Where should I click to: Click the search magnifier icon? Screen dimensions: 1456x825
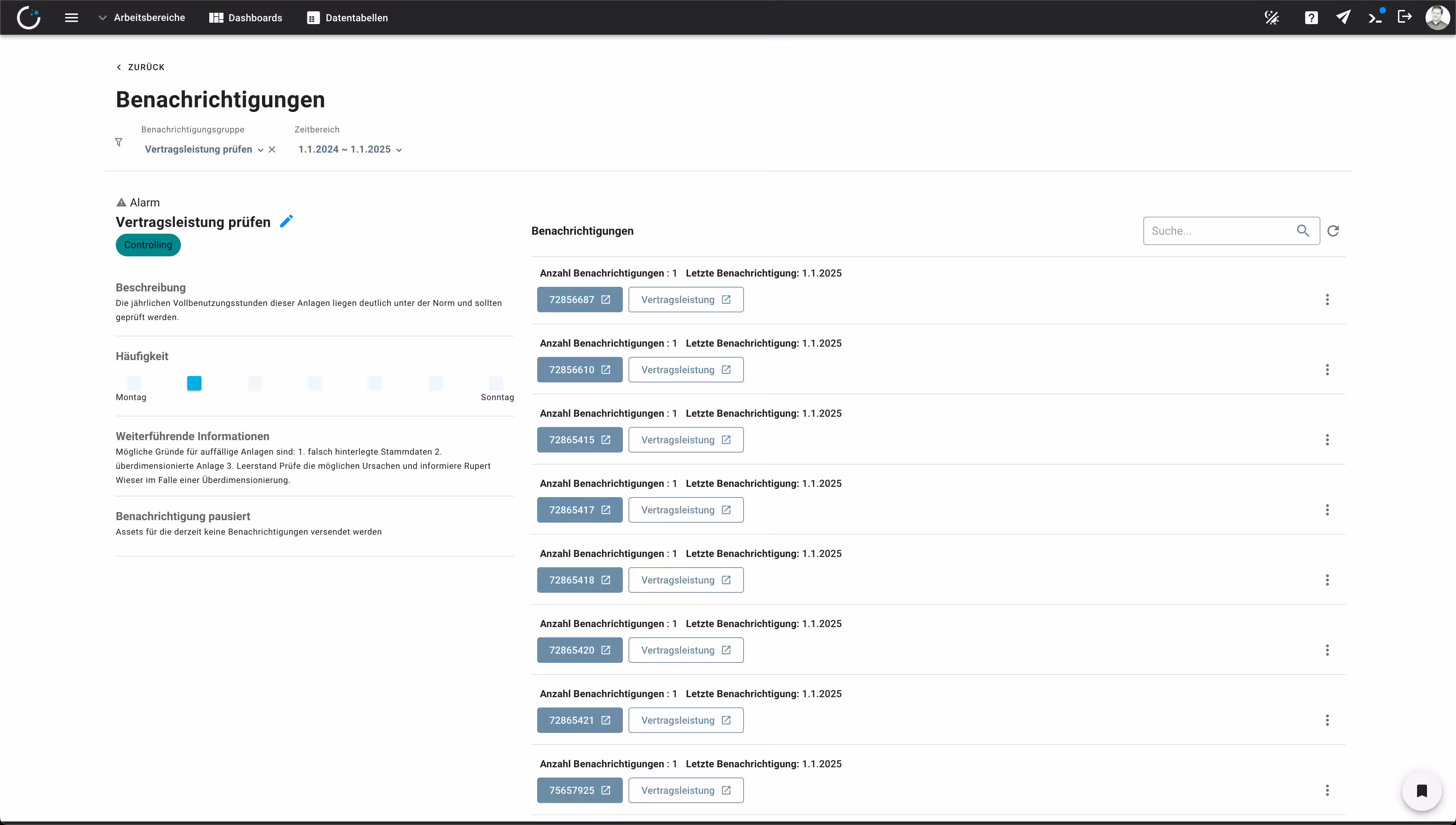tap(1303, 231)
